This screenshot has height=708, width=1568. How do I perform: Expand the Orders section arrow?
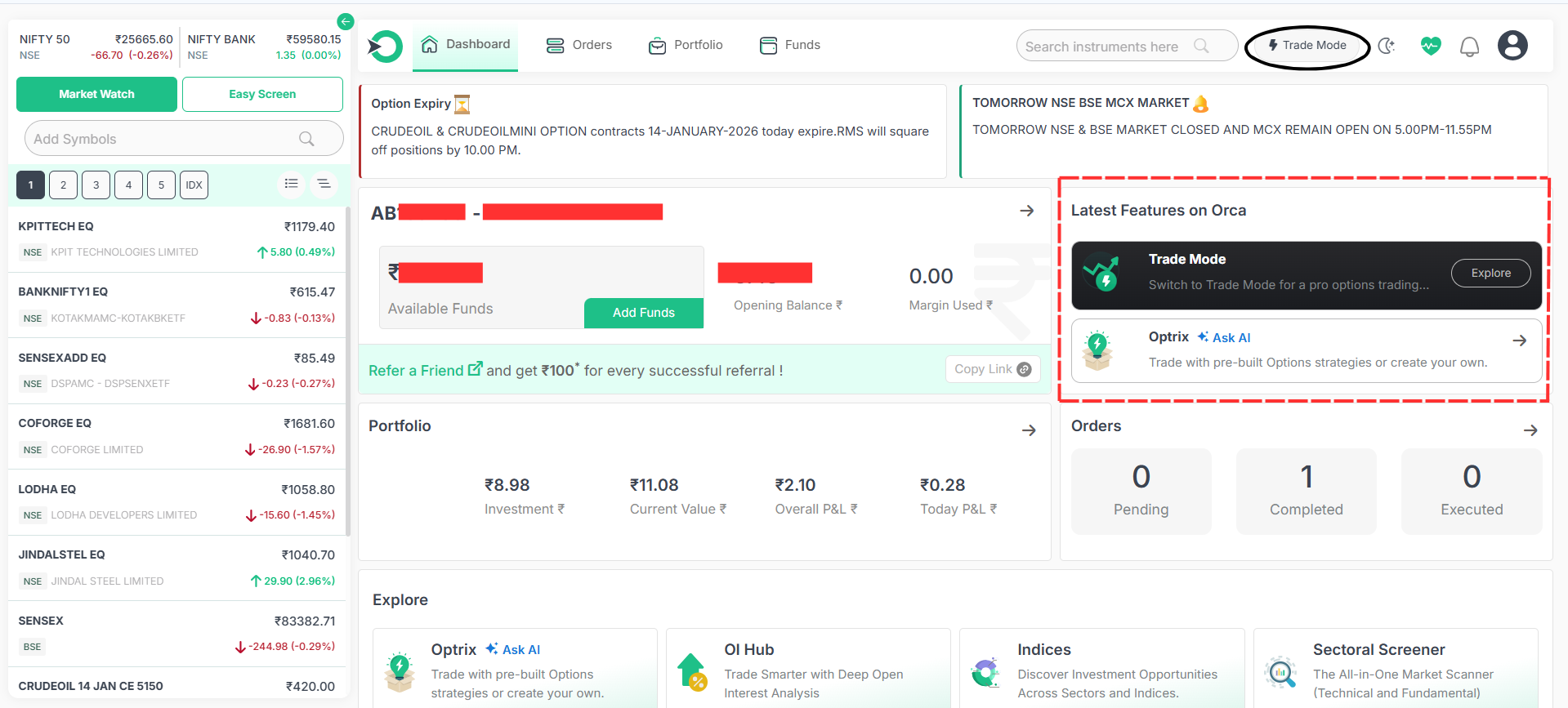tap(1530, 430)
